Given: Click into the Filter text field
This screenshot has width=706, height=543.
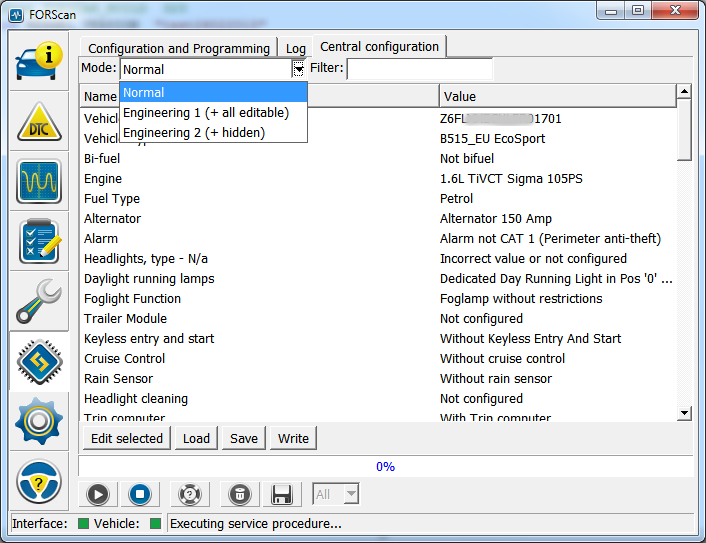Looking at the screenshot, I should click(419, 69).
